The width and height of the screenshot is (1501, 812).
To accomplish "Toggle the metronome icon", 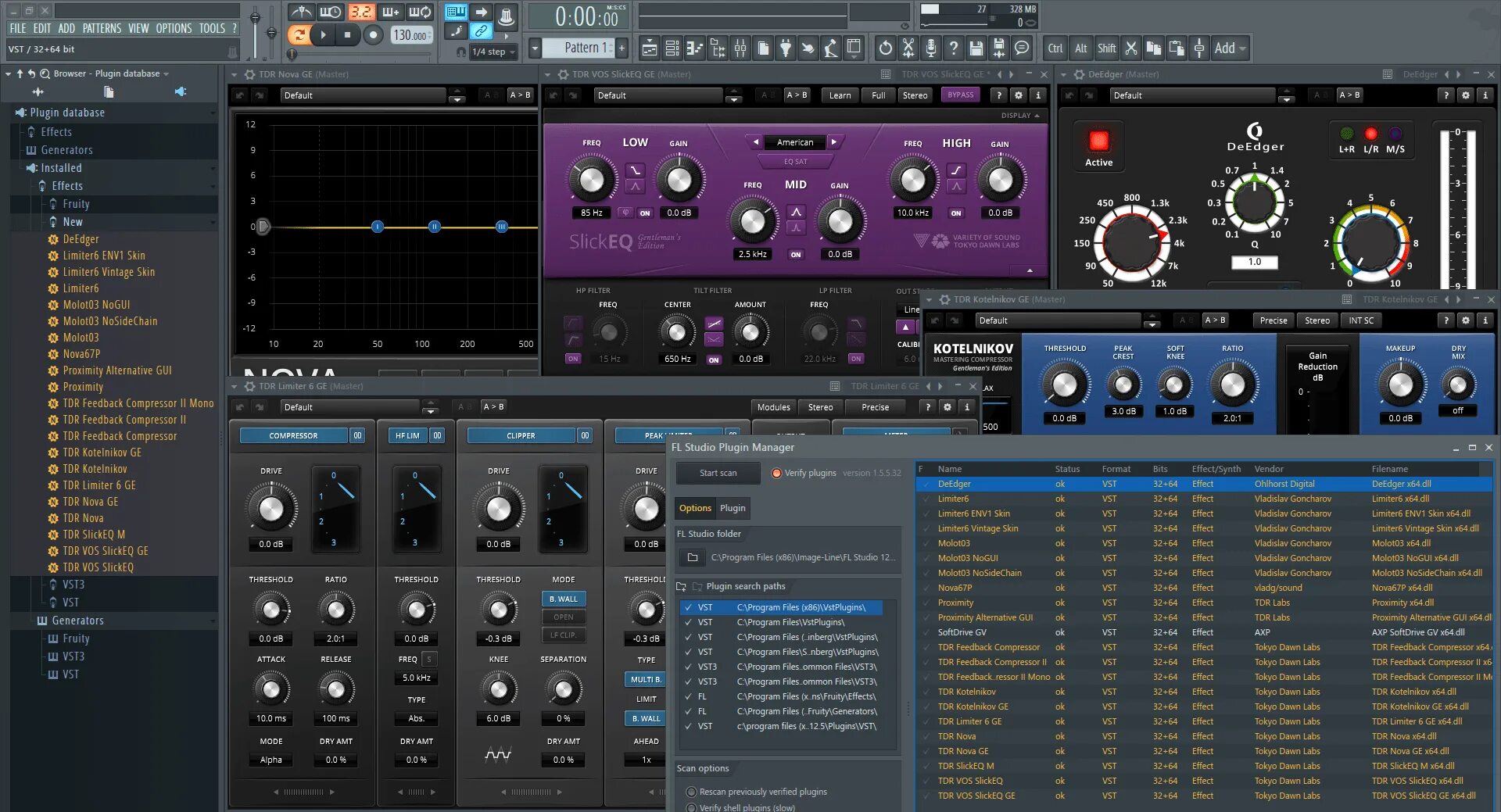I will [301, 12].
